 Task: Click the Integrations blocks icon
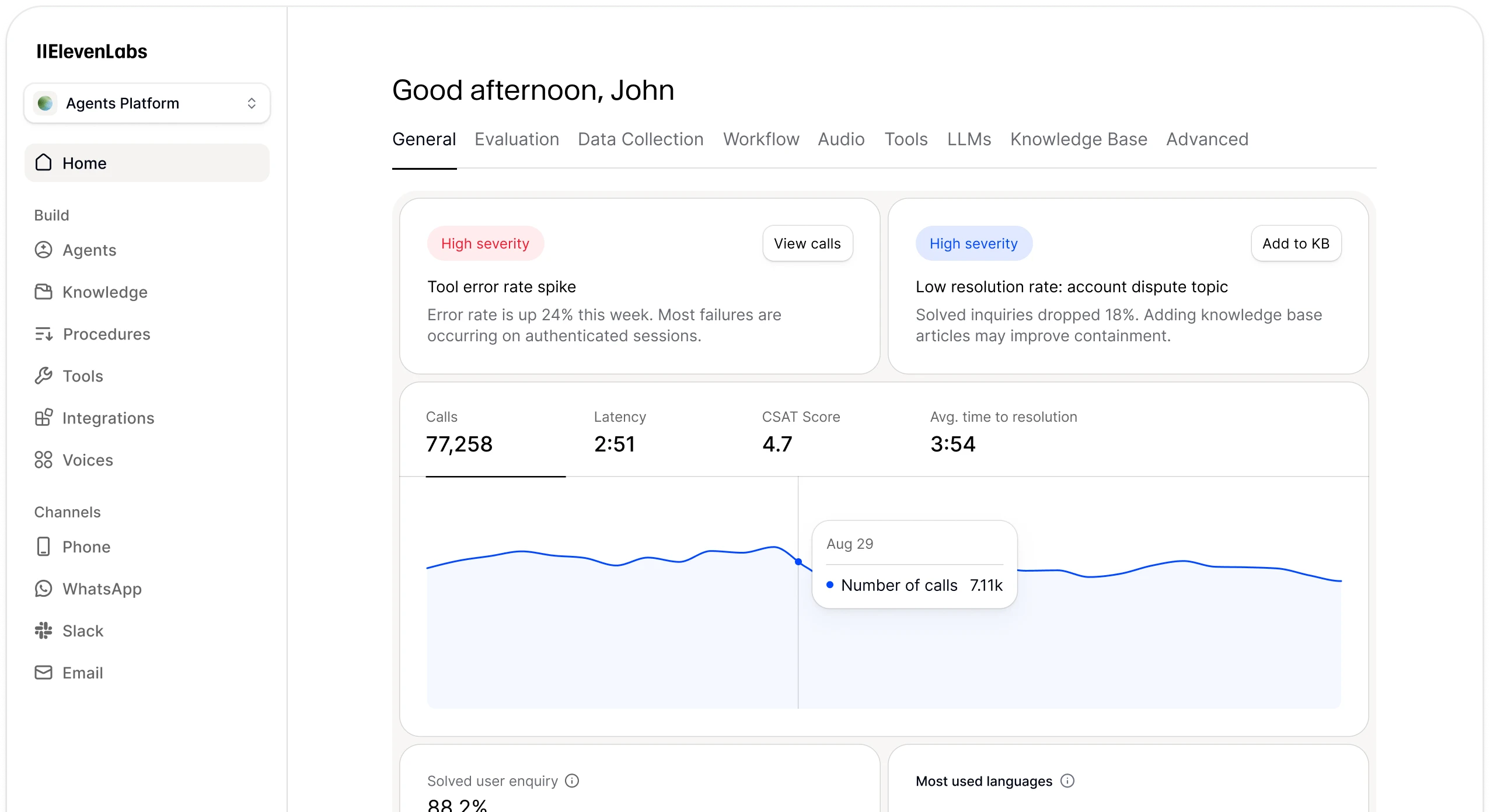pos(44,418)
